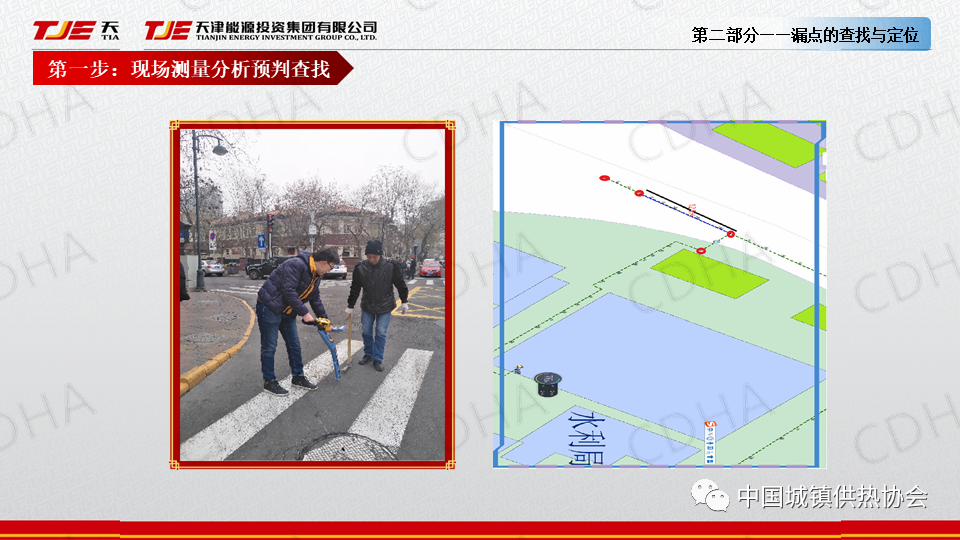
Task: Click the red marker at black line's right end
Action: [x=731, y=234]
